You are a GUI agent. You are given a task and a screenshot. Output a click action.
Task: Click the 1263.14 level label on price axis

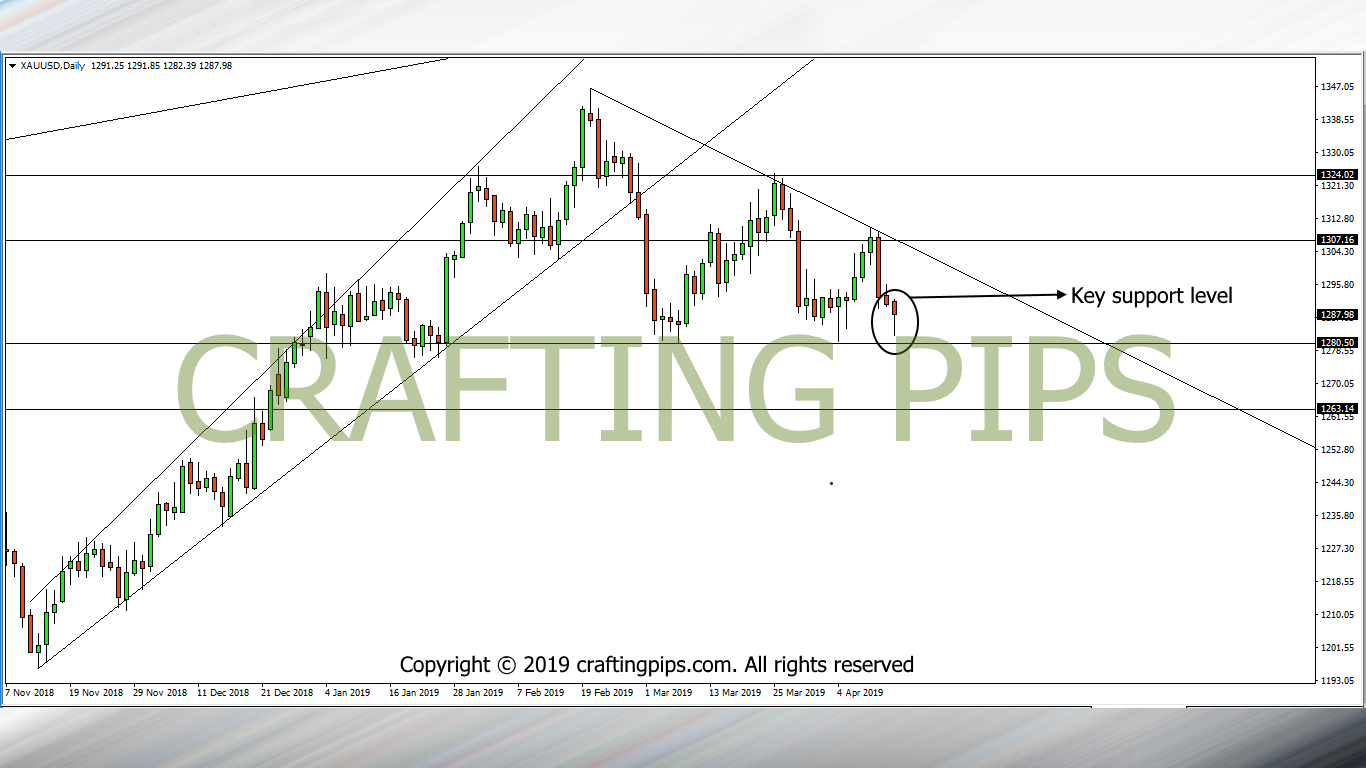pos(1337,409)
